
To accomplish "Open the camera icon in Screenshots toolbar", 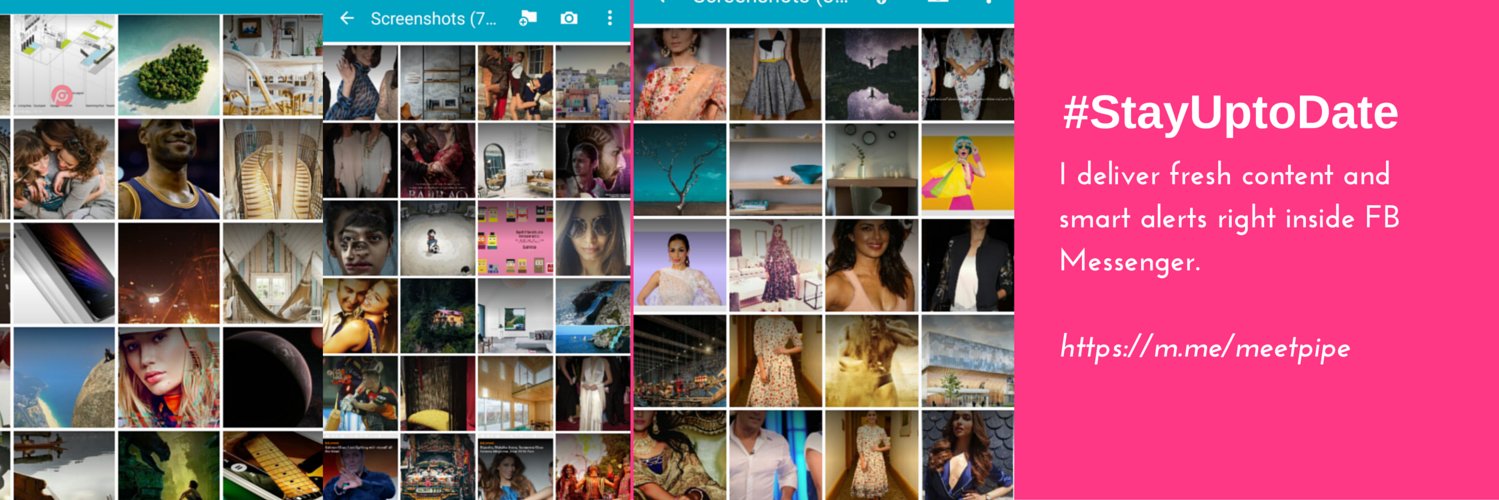I will [x=569, y=18].
